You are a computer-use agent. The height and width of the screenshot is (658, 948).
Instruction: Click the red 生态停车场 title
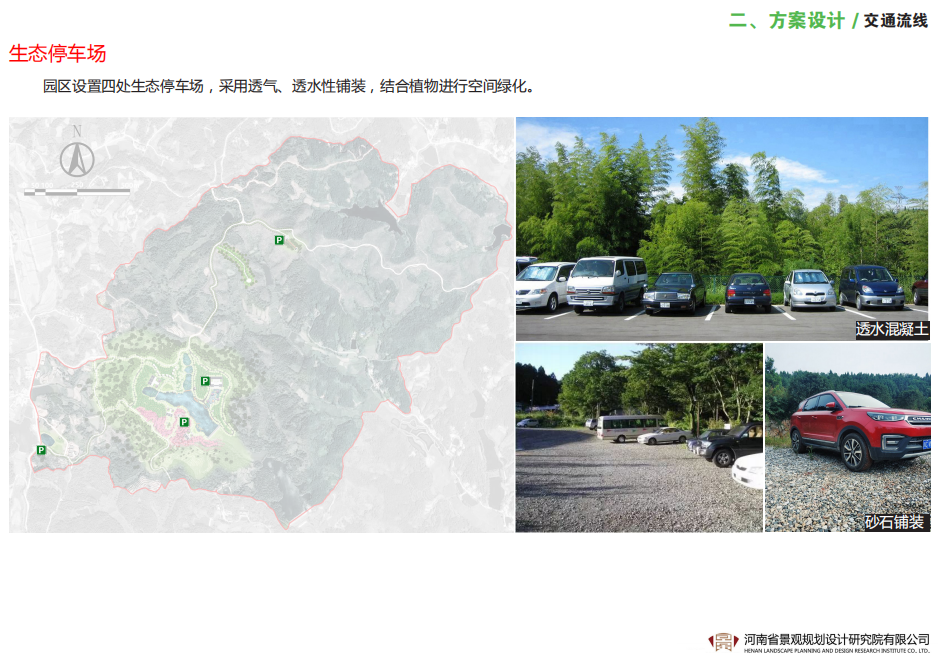click(x=58, y=54)
